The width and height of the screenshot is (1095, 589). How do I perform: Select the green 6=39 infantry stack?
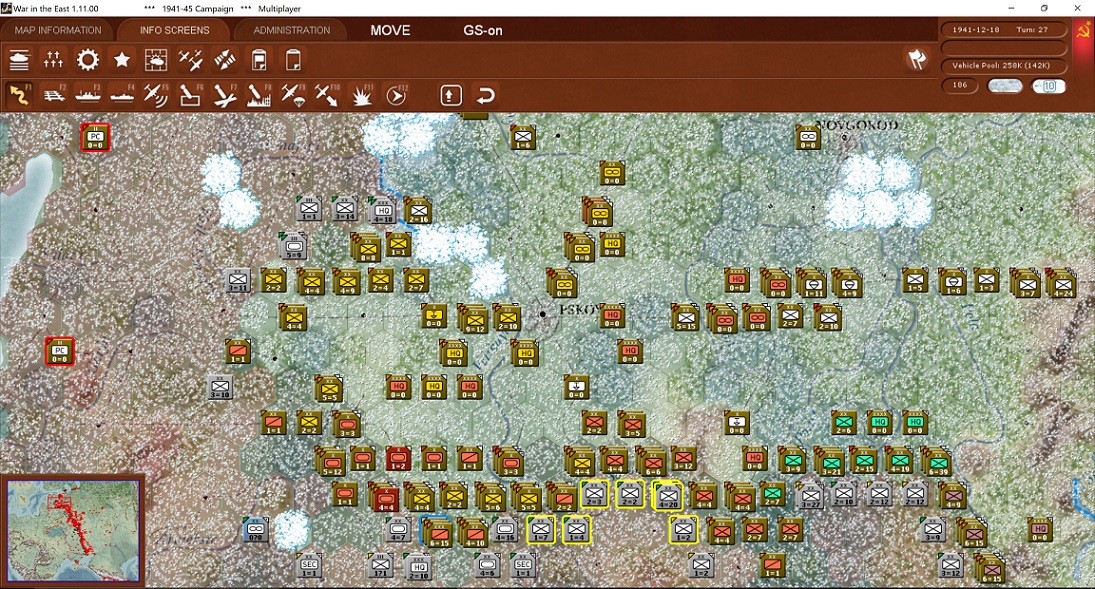936,461
